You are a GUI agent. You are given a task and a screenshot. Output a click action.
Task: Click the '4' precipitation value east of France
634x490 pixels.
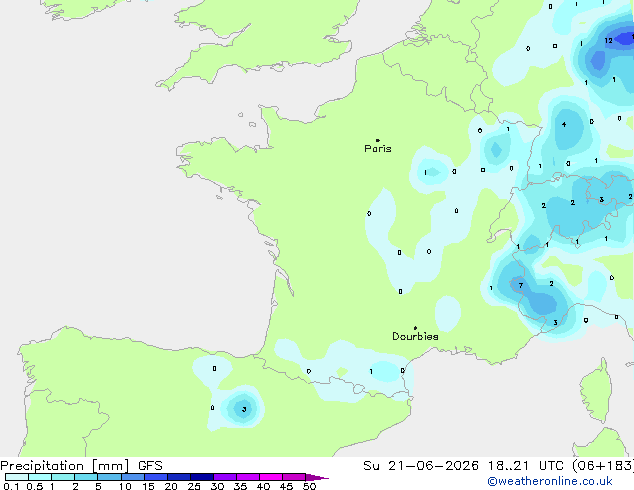564,125
